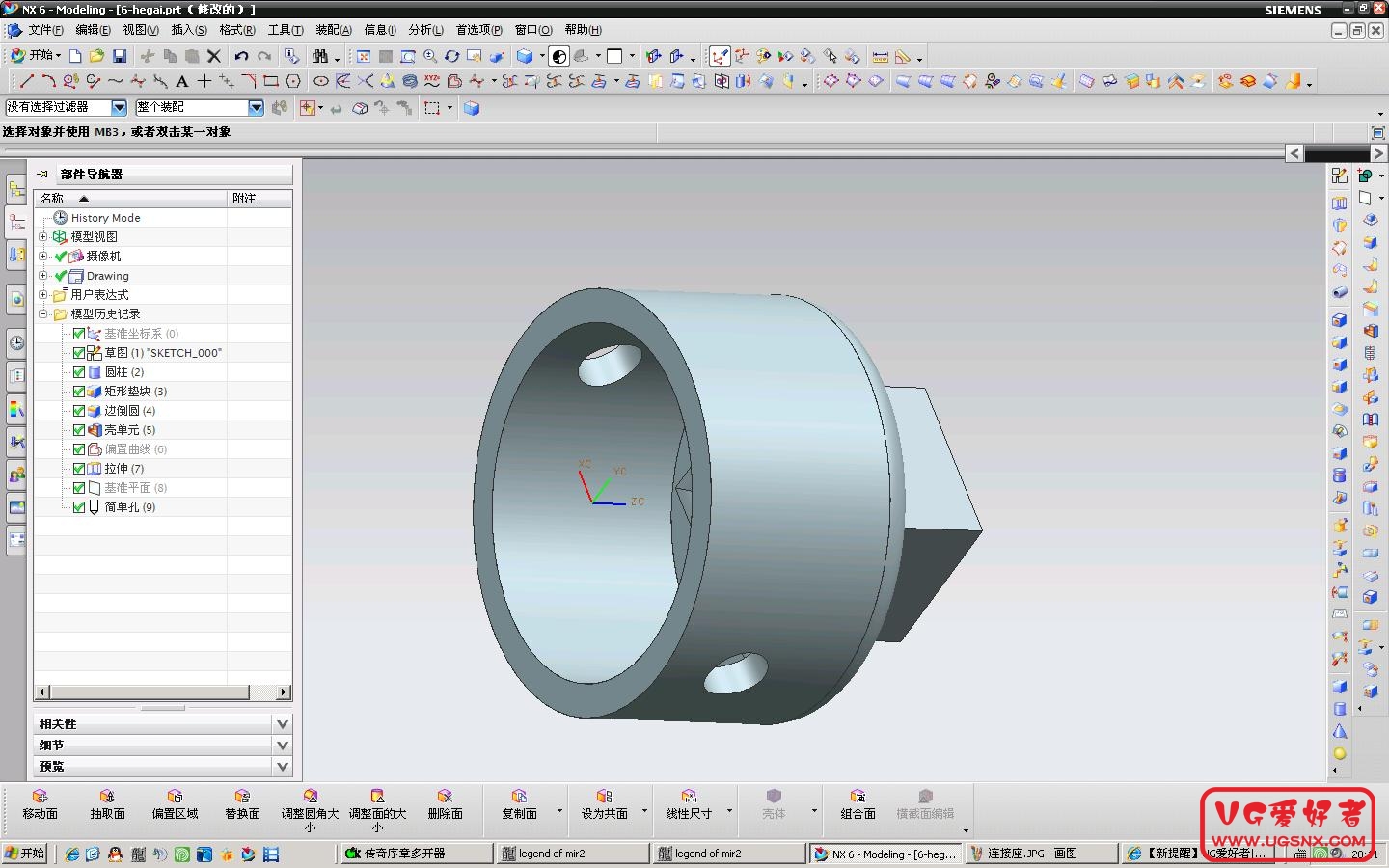Image resolution: width=1389 pixels, height=868 pixels.
Task: Click the Open file folder icon
Action: click(x=96, y=56)
